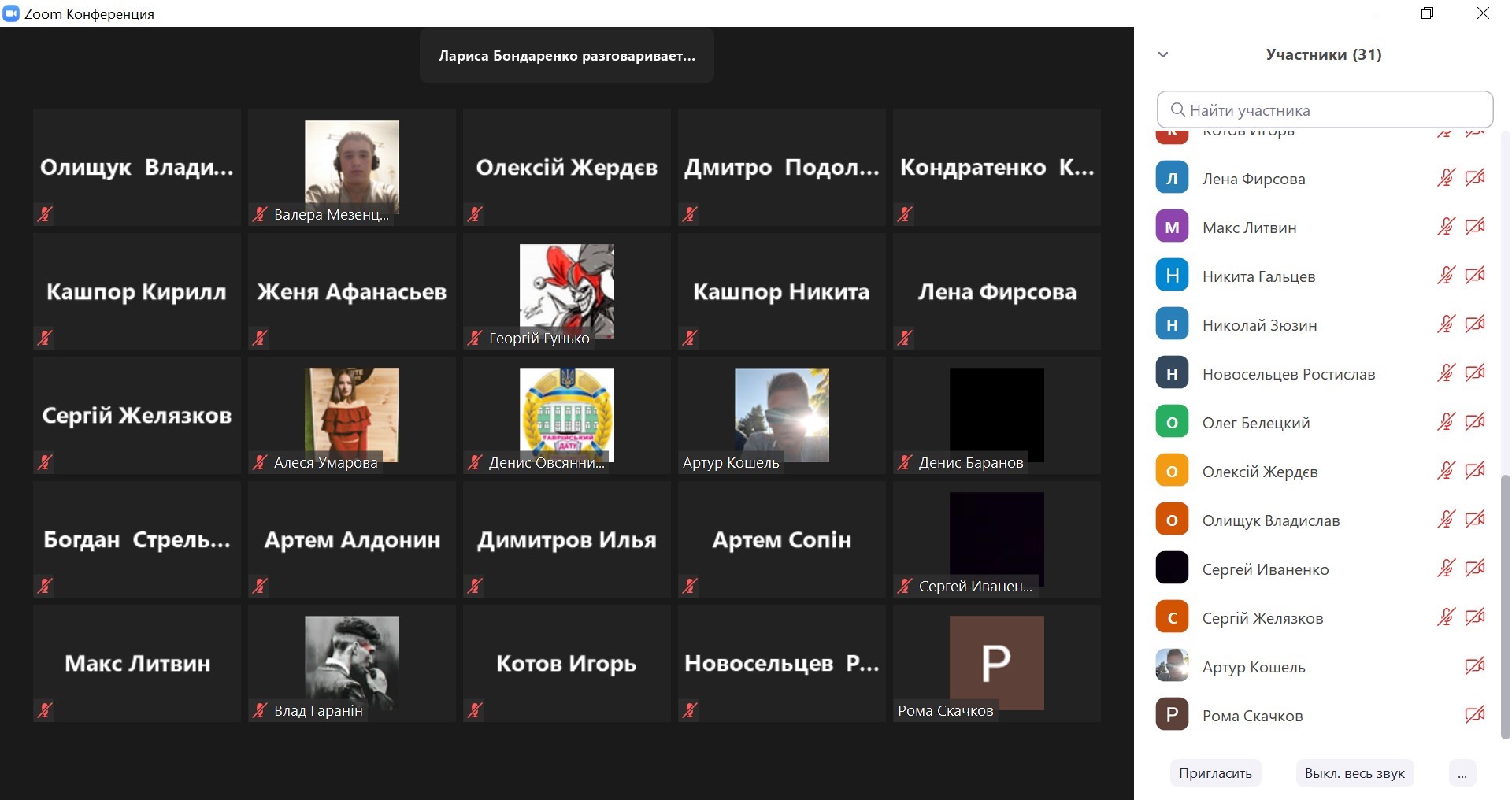Click the Участники (31) panel title
Screen dimensions: 1512x800
pos(1324,54)
